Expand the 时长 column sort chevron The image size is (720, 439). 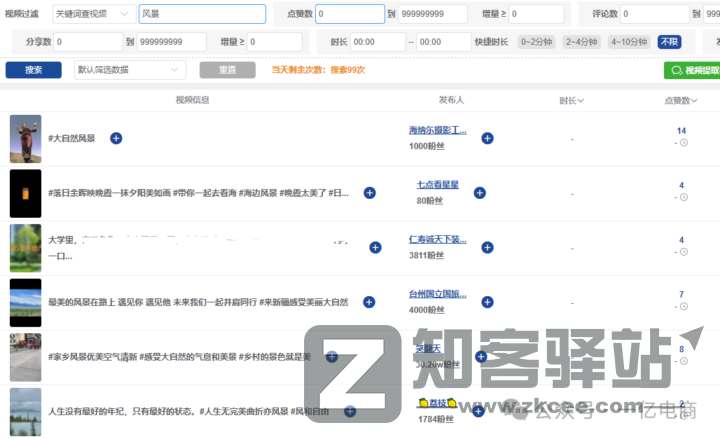[x=580, y=101]
